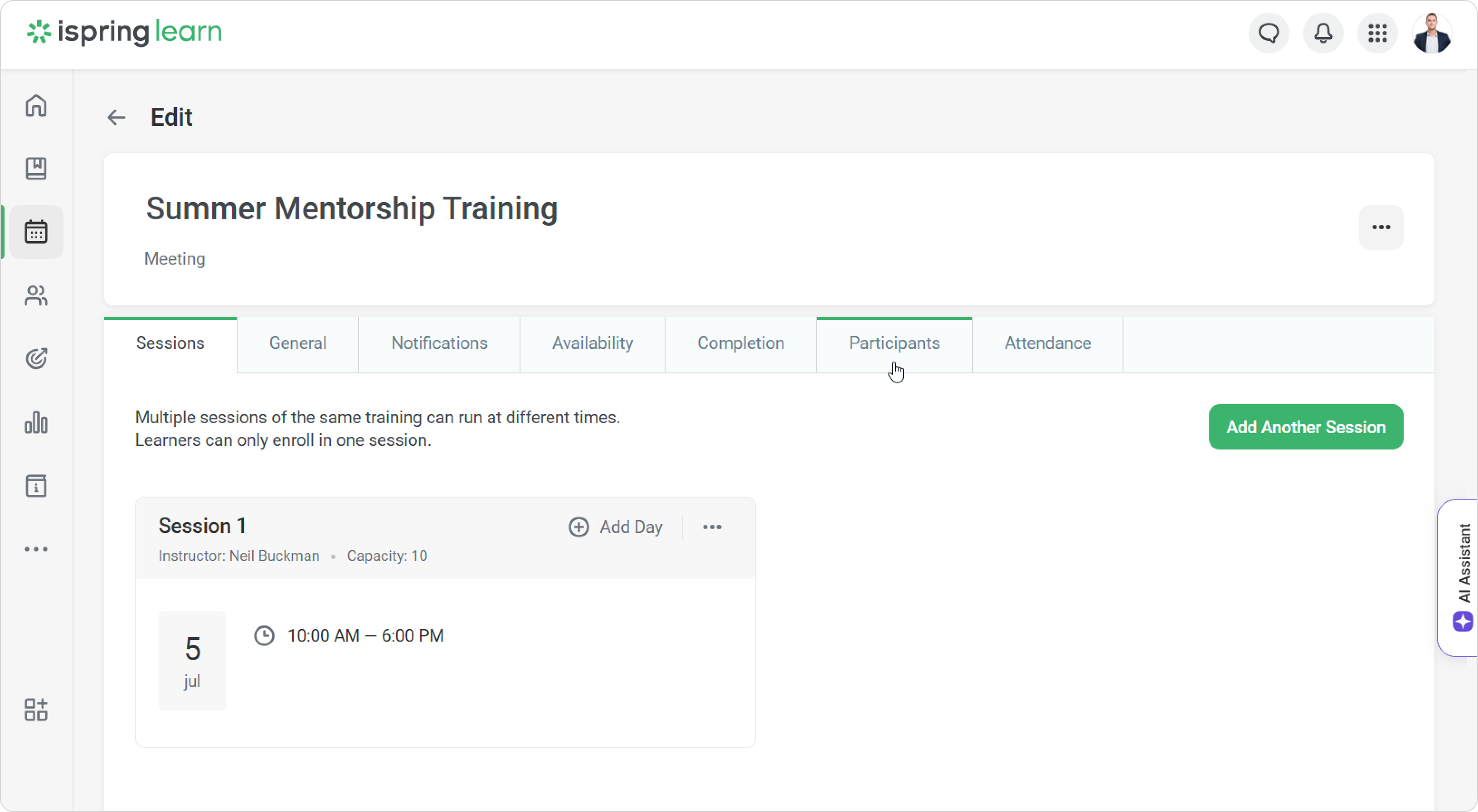
Task: Expand the sidebar more options ellipsis
Action: (36, 549)
